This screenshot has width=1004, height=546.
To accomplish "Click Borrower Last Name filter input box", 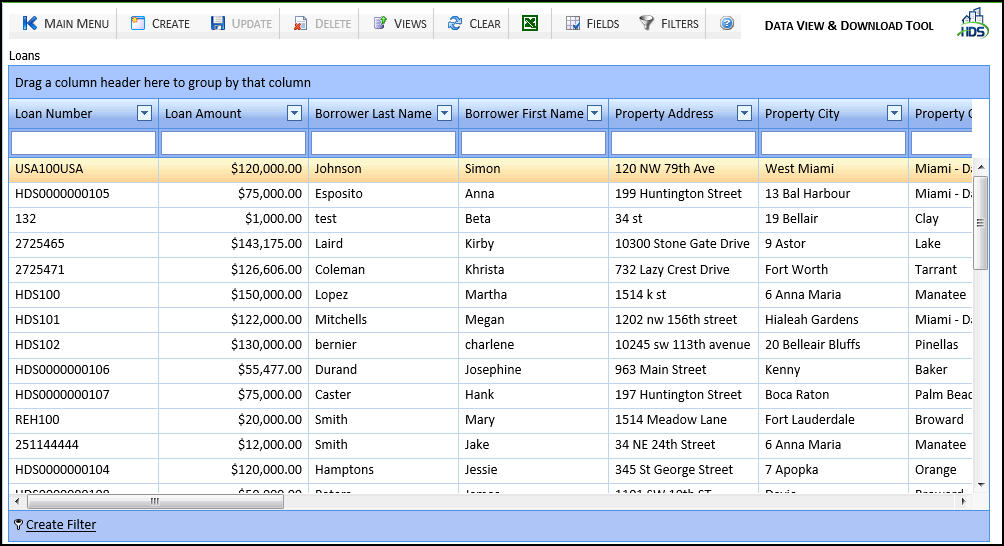I will click(x=384, y=143).
